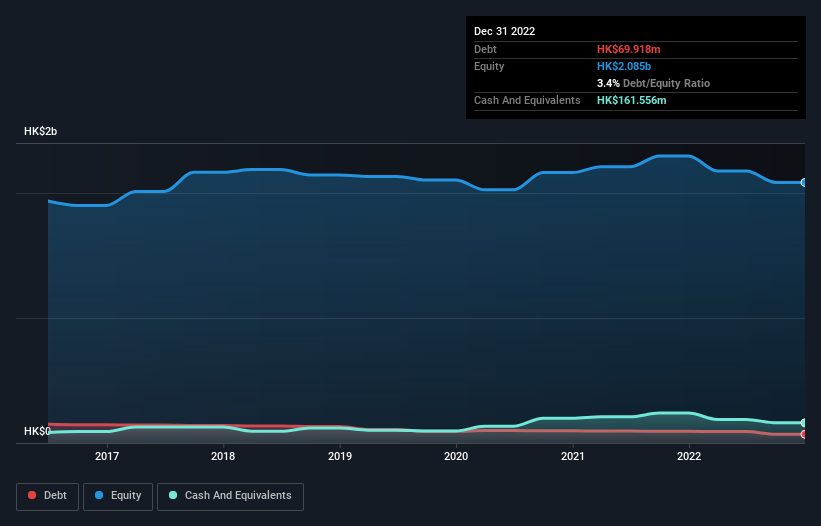This screenshot has height=526, width=821.
Task: Toggle the Debt series in the legend
Action: [48, 496]
